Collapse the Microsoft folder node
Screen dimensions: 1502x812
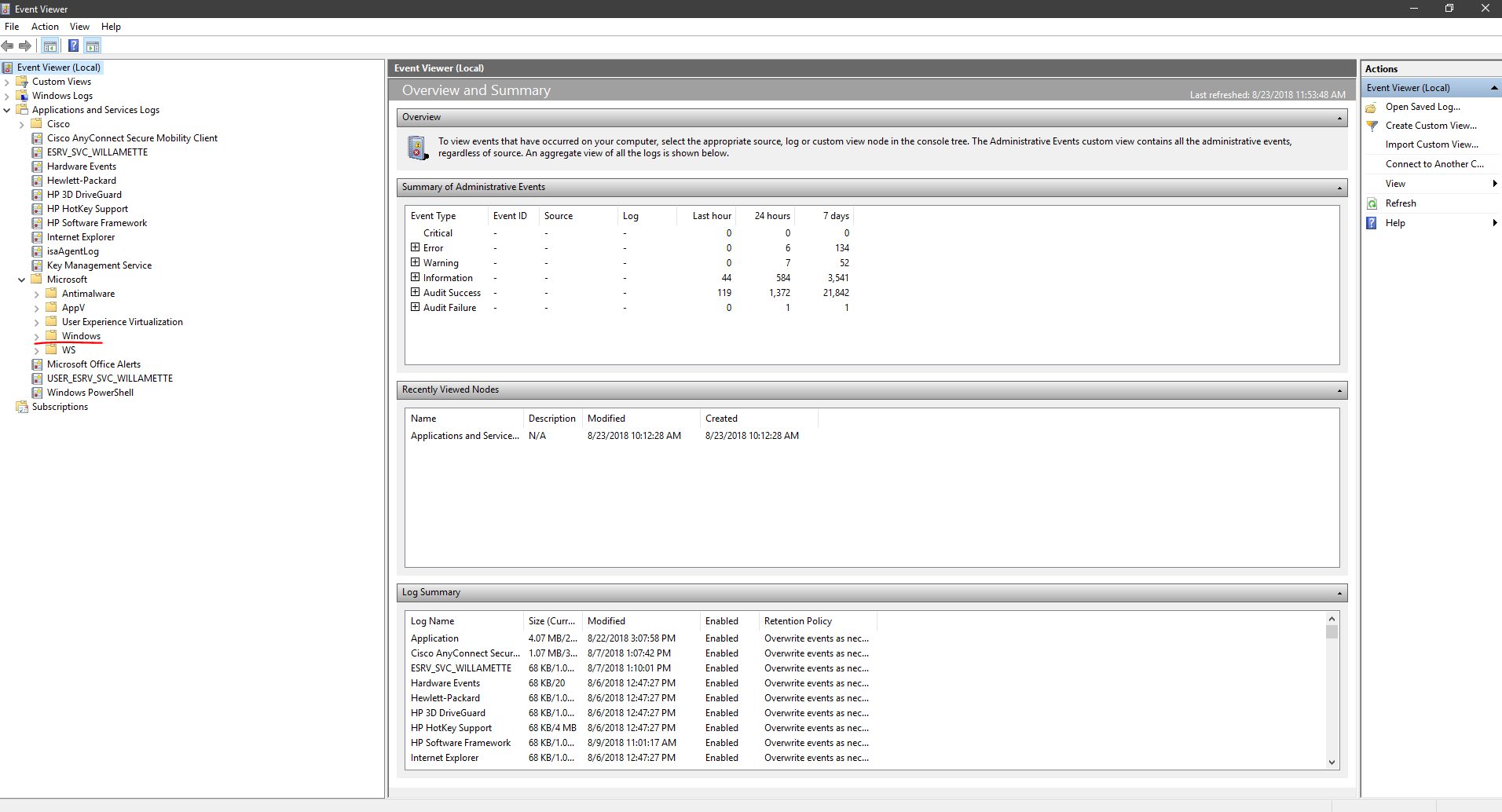pyautogui.click(x=22, y=280)
